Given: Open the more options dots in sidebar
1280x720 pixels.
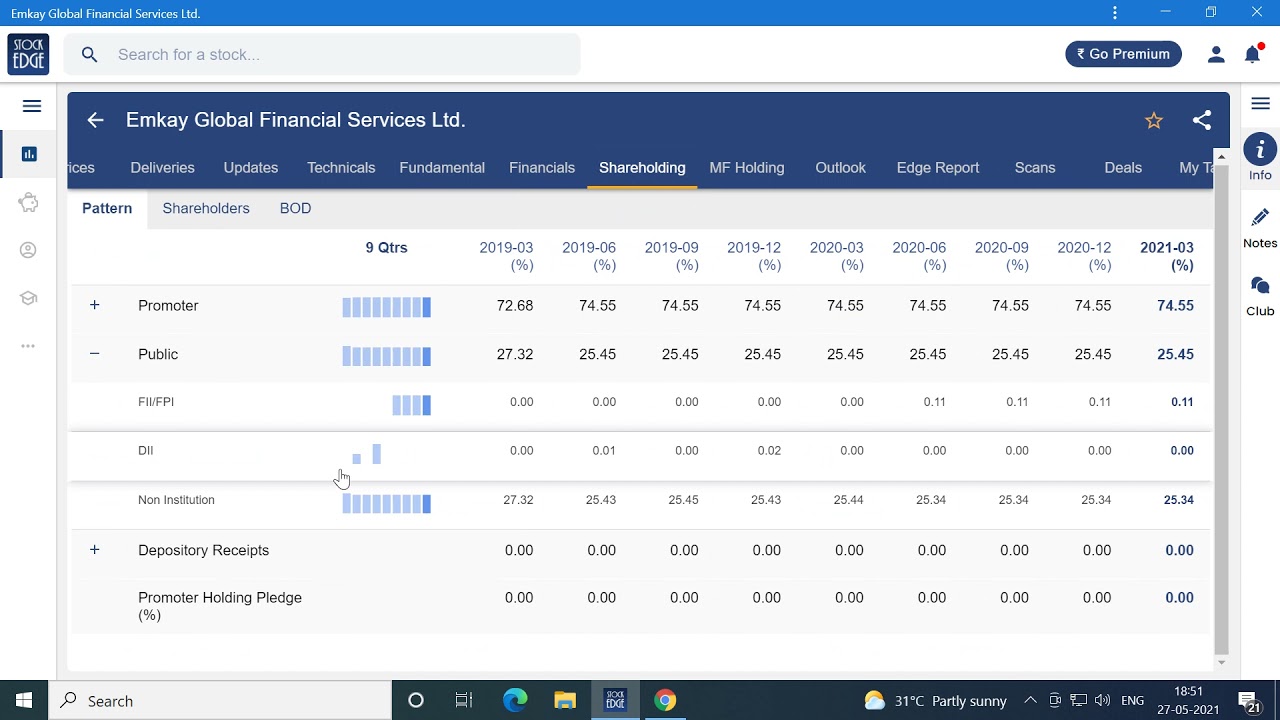Looking at the screenshot, I should [x=28, y=346].
